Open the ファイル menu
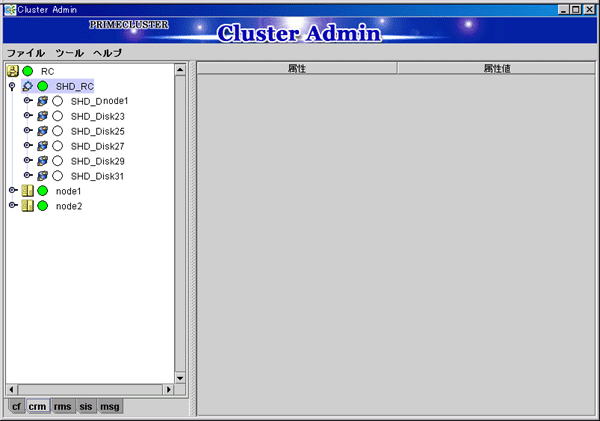This screenshot has width=600, height=421. coord(26,53)
